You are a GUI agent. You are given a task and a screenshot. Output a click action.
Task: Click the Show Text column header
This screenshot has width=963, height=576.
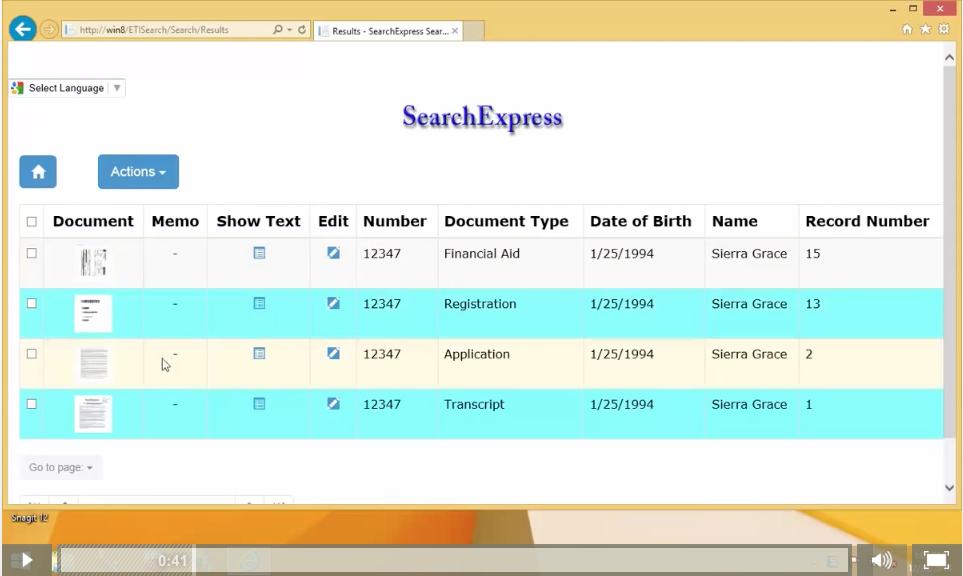259,222
